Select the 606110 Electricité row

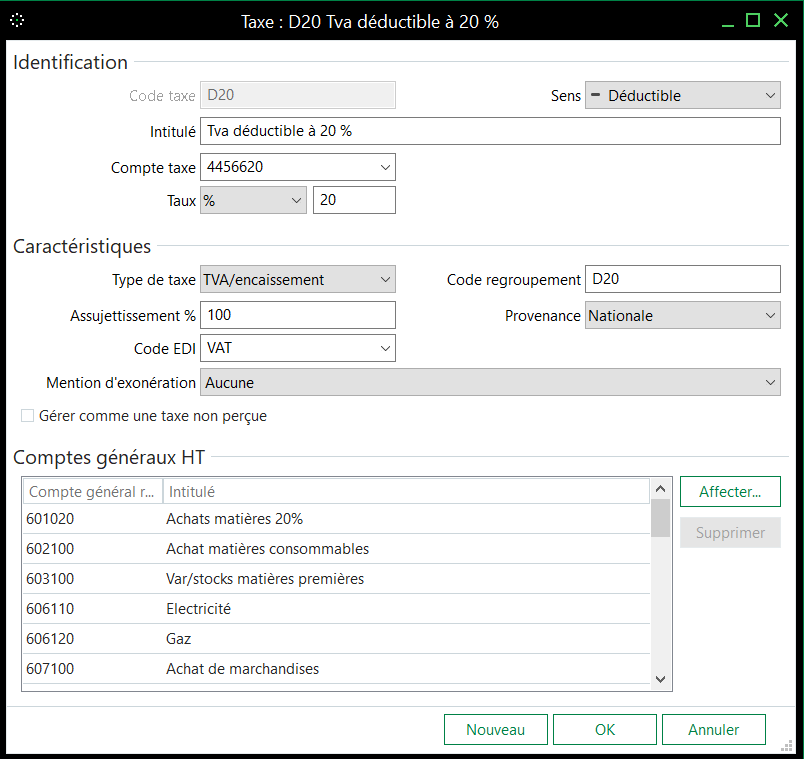[x=335, y=609]
